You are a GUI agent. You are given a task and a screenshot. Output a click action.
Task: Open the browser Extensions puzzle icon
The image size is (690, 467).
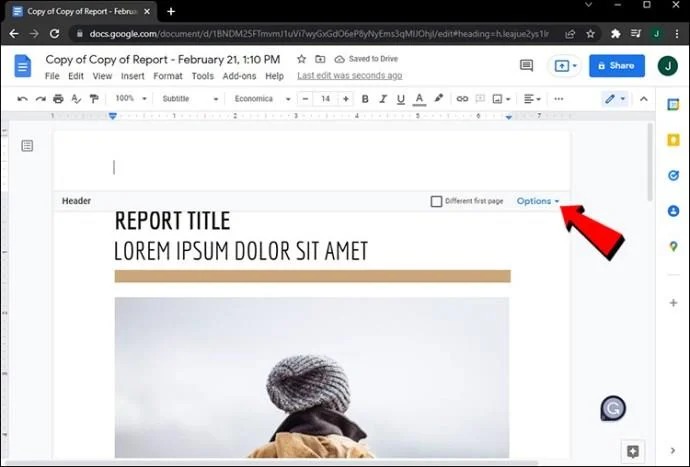tap(615, 34)
